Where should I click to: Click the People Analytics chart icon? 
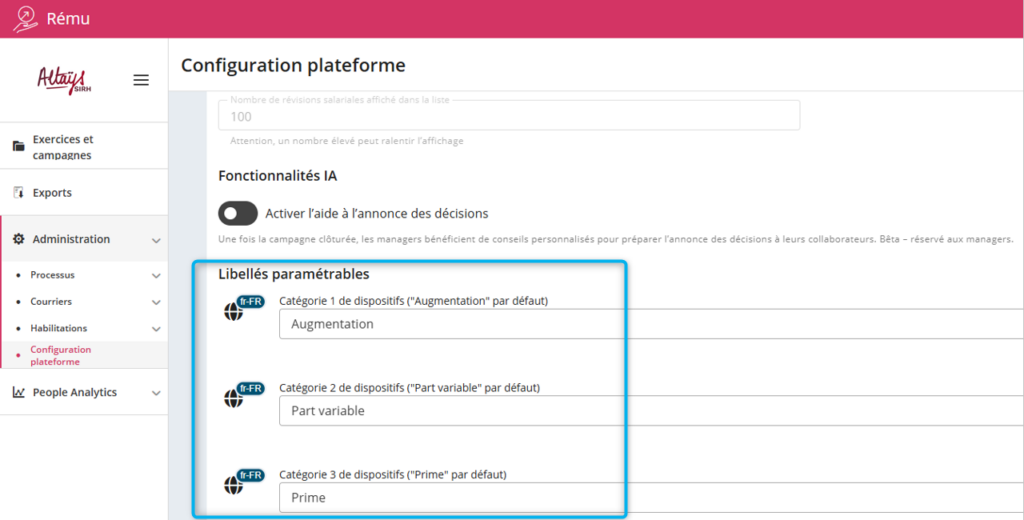pos(18,393)
